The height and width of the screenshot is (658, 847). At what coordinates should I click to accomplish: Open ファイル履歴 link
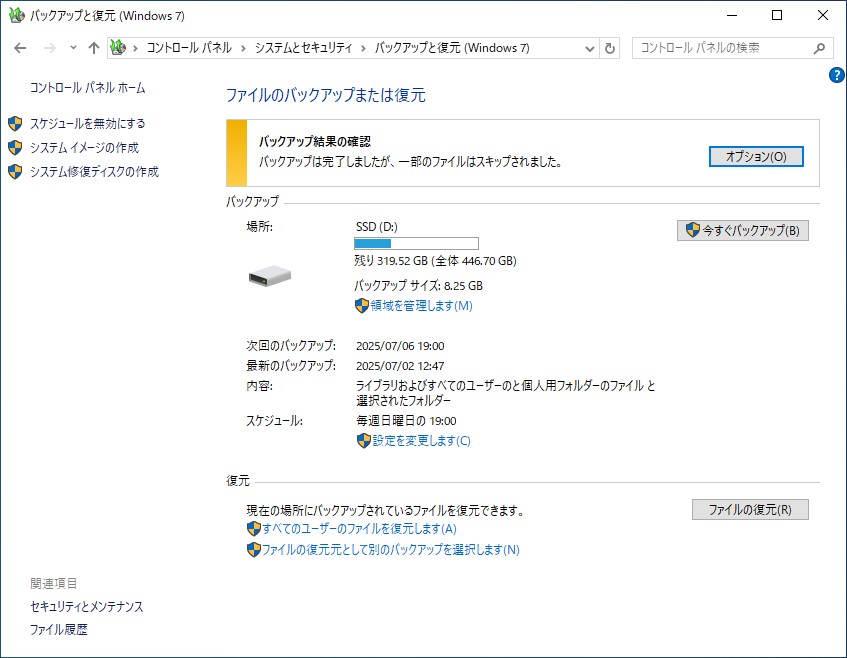click(x=58, y=630)
